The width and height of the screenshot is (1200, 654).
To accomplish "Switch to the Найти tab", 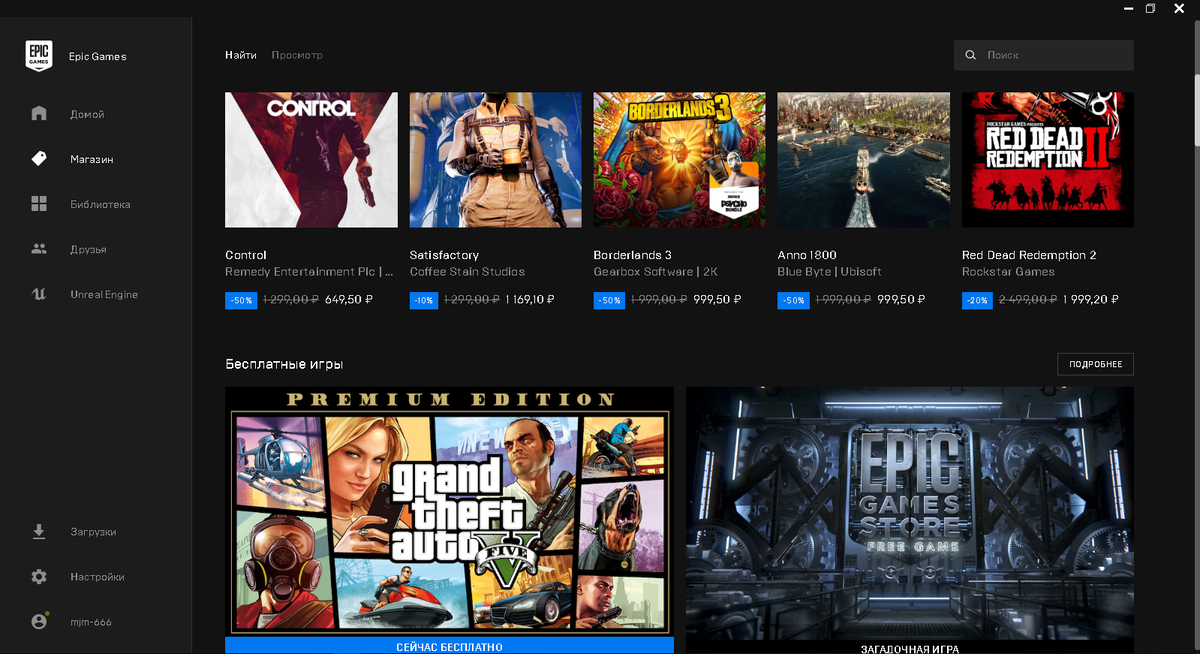I will click(x=241, y=55).
